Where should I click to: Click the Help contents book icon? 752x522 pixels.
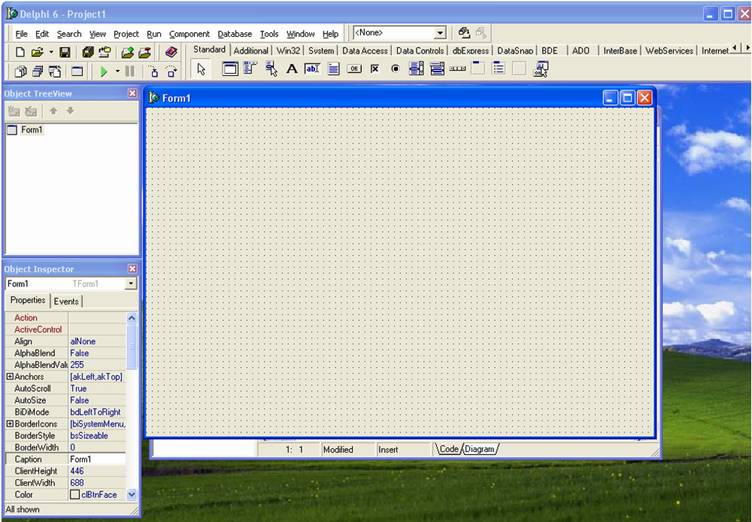click(x=170, y=52)
